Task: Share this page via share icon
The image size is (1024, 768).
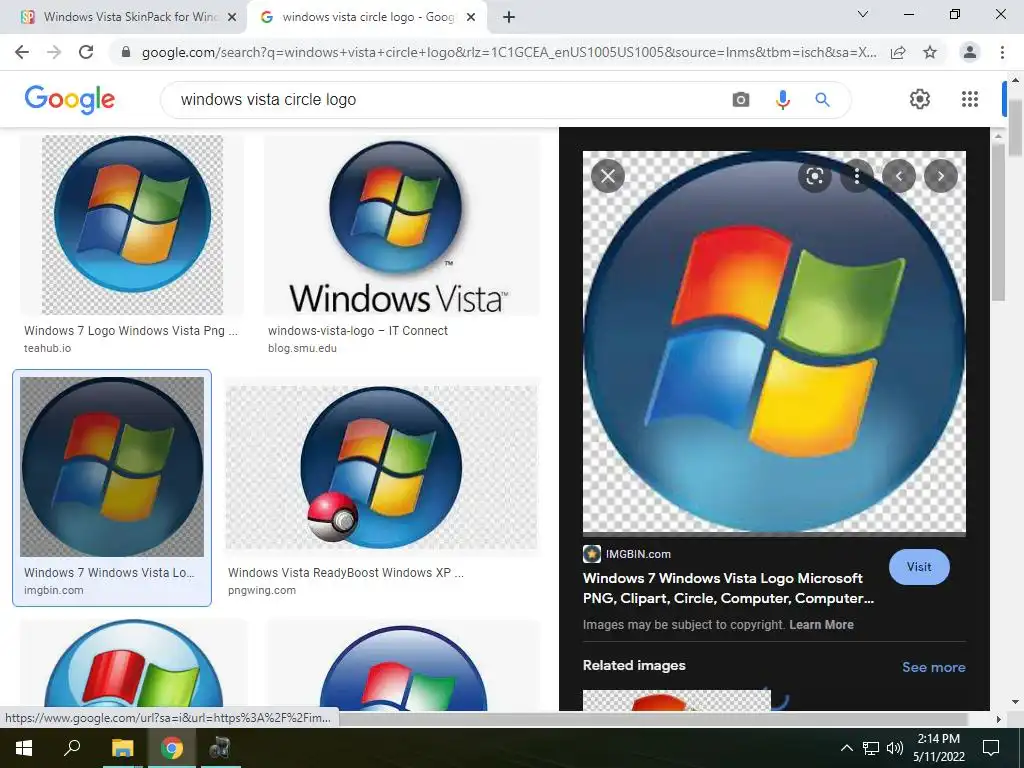Action: [x=898, y=52]
